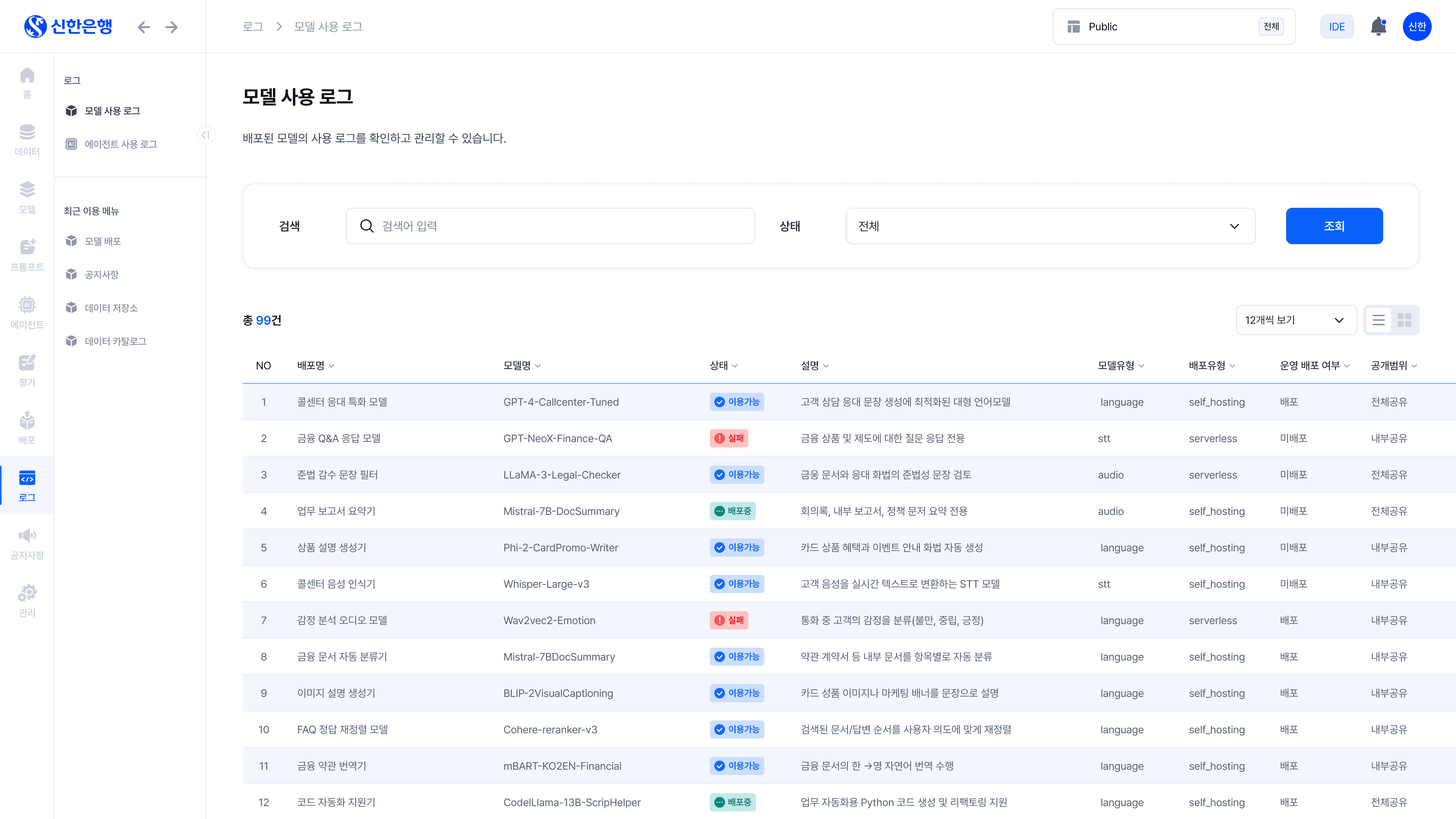Open the 에이전트 sidebar icon
This screenshot has height=819, width=1456.
(27, 312)
